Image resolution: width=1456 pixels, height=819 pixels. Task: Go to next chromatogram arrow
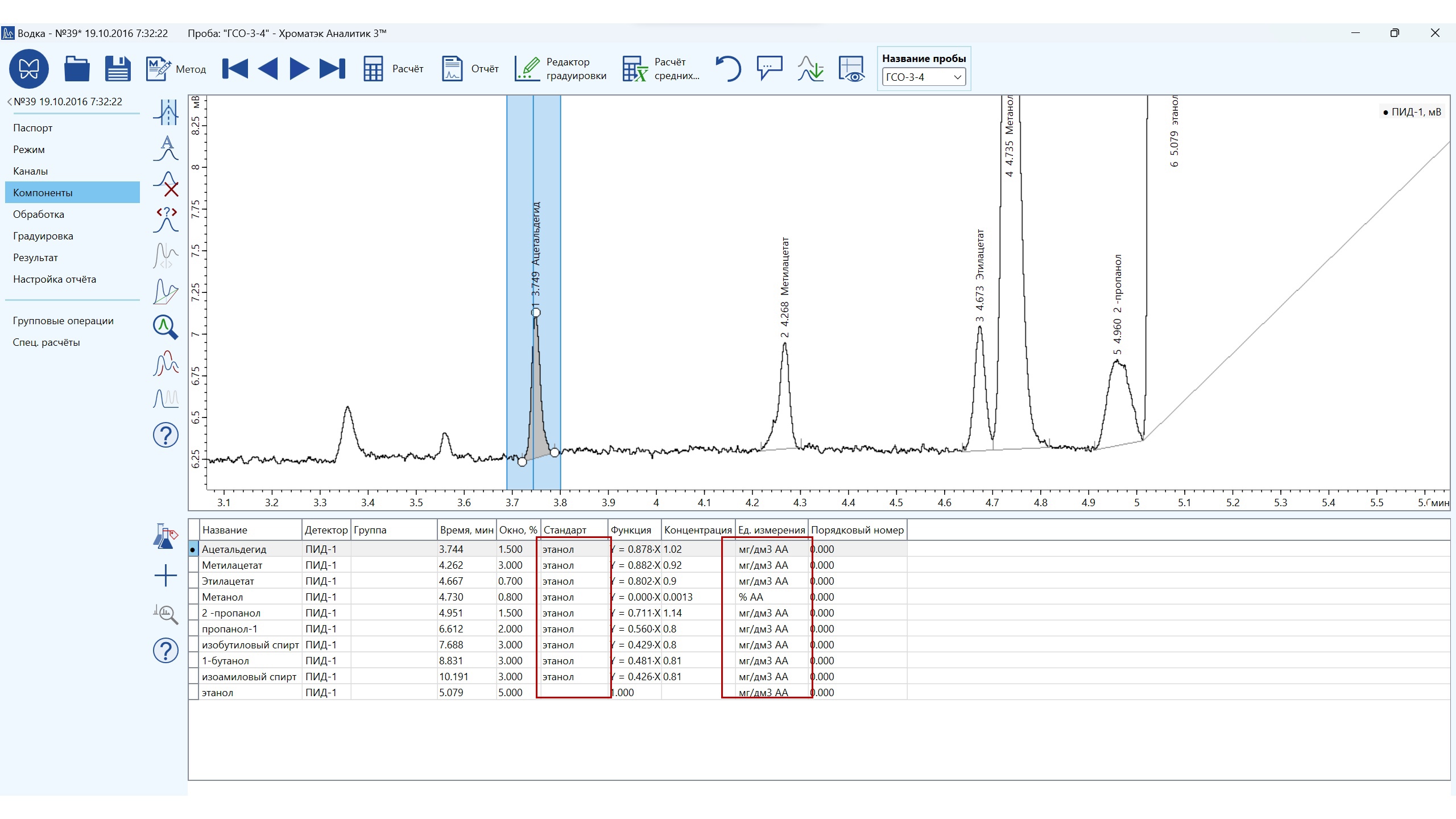point(299,69)
